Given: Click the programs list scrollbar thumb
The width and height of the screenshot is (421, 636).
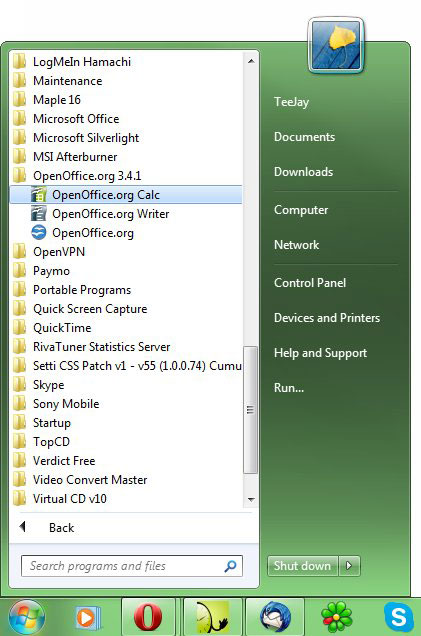Looking at the screenshot, I should tap(250, 410).
